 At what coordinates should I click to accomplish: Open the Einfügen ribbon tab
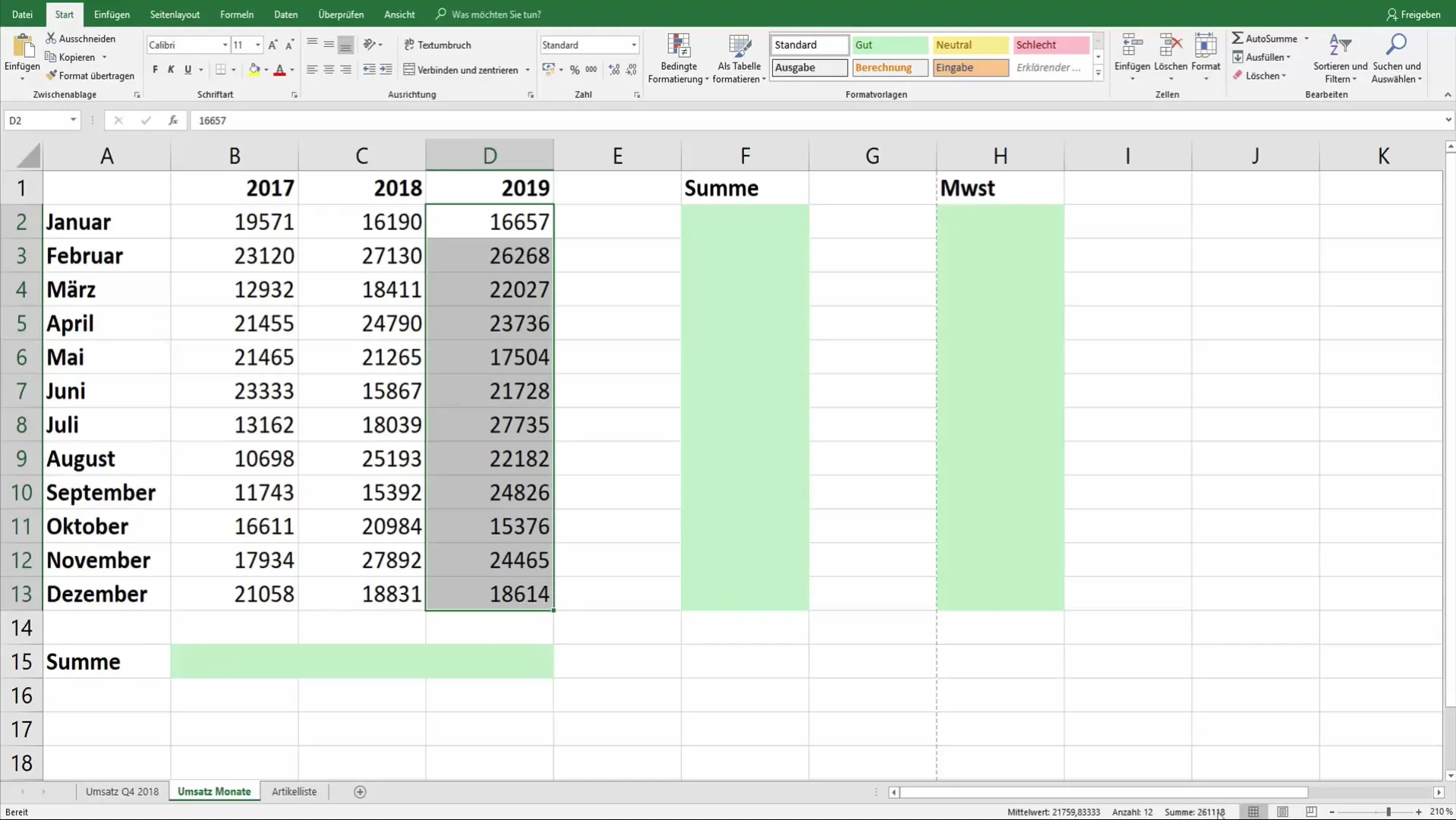point(112,14)
